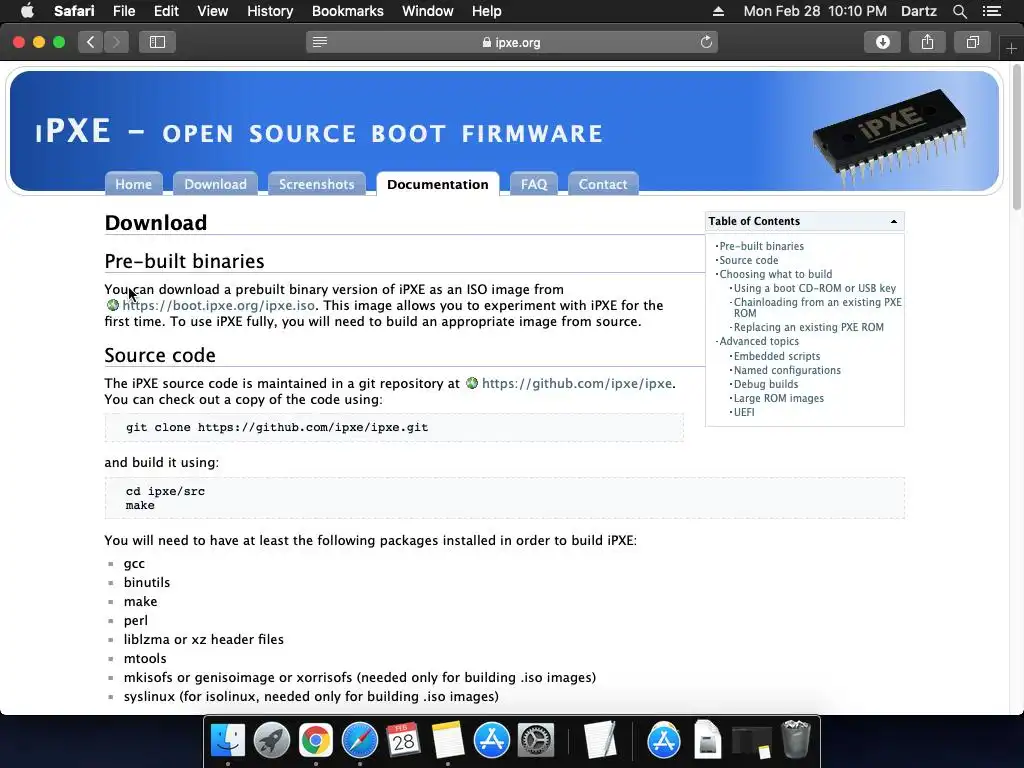The height and width of the screenshot is (768, 1024).
Task: Open System Preferences from the Dock
Action: (x=536, y=741)
